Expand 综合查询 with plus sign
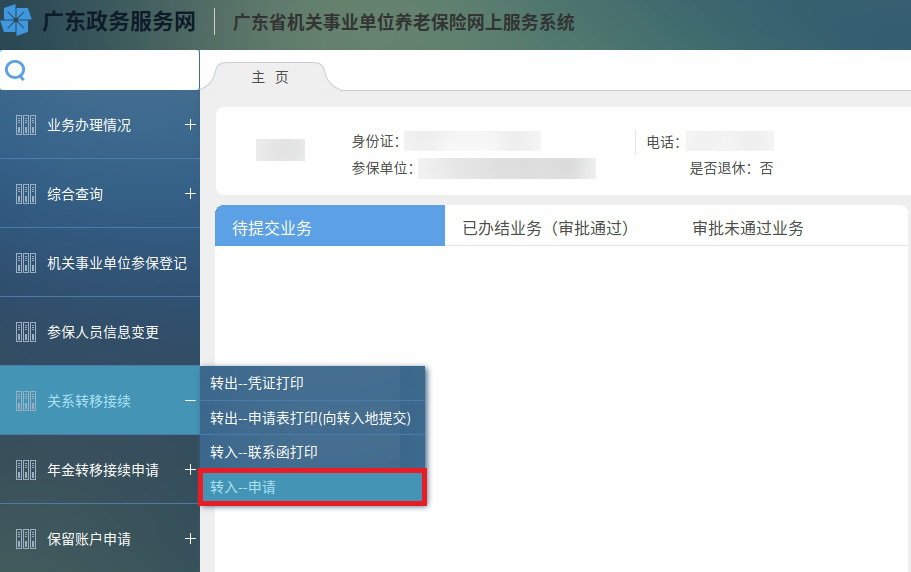The image size is (911, 572). (190, 194)
